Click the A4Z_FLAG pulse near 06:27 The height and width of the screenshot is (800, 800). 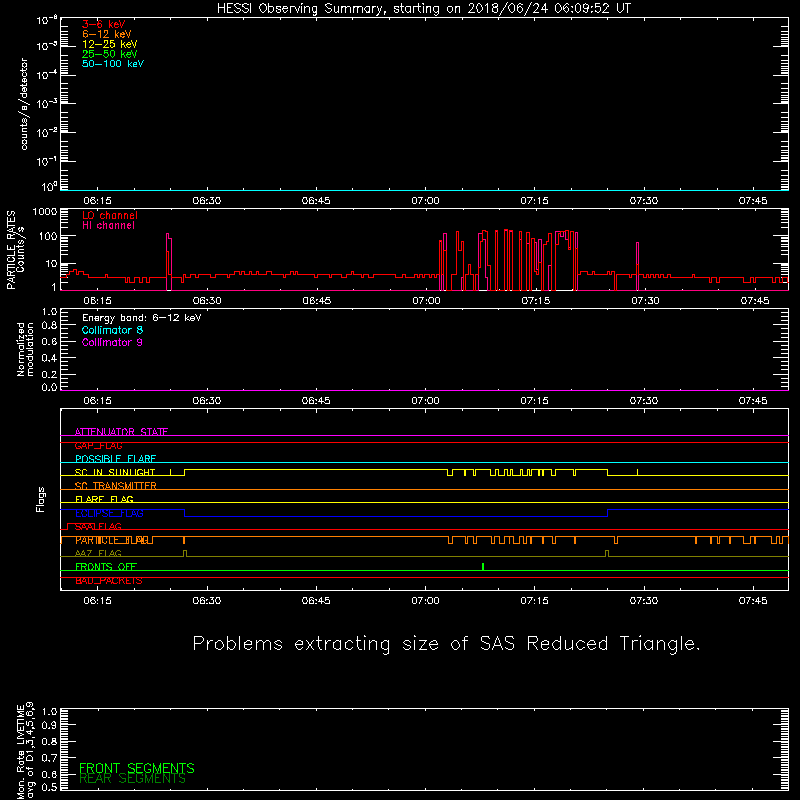tap(185, 553)
